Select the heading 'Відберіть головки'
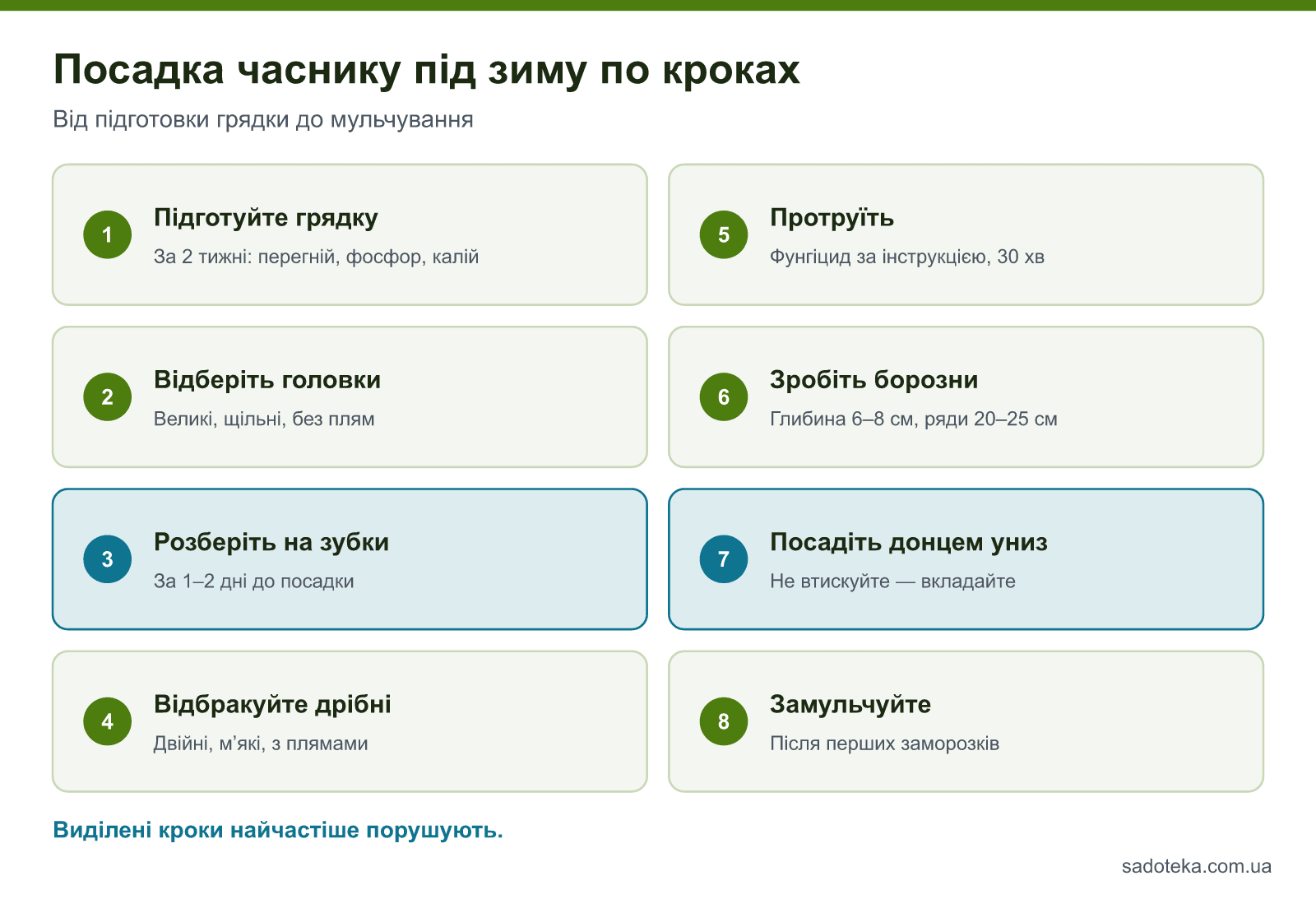This screenshot has height=899, width=1316. point(267,380)
